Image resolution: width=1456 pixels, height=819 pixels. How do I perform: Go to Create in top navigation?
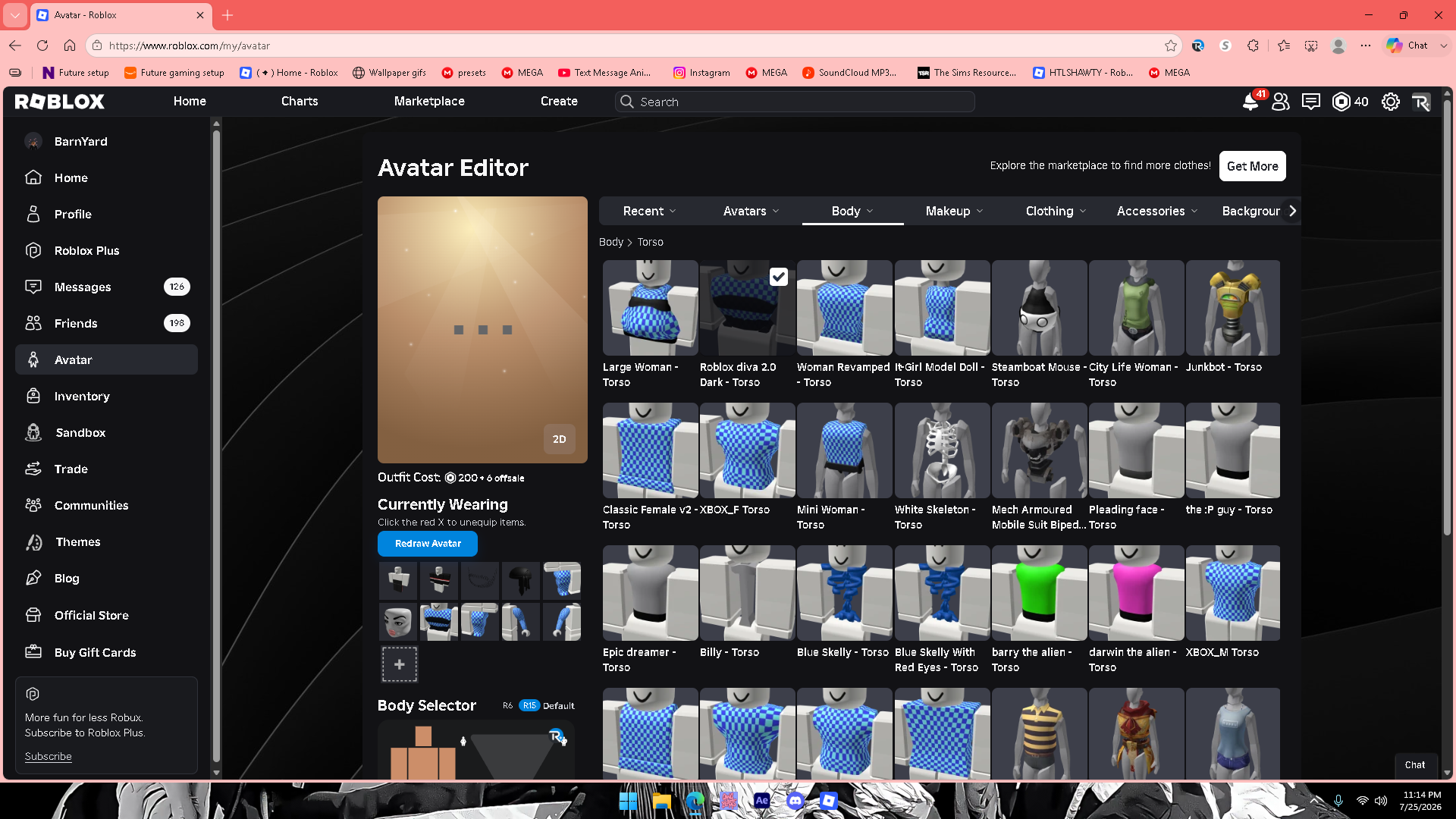(559, 102)
